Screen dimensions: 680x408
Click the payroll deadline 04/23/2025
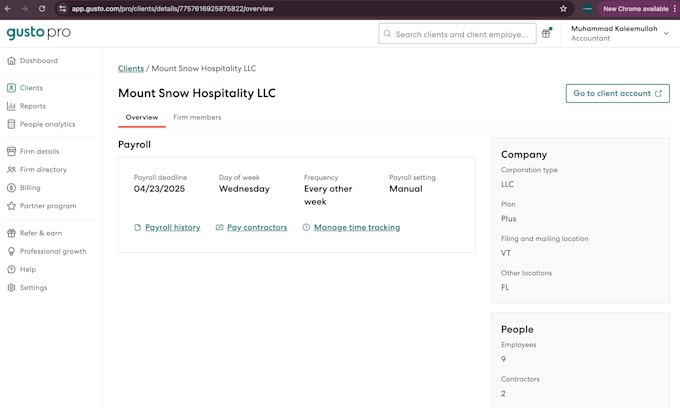159,189
